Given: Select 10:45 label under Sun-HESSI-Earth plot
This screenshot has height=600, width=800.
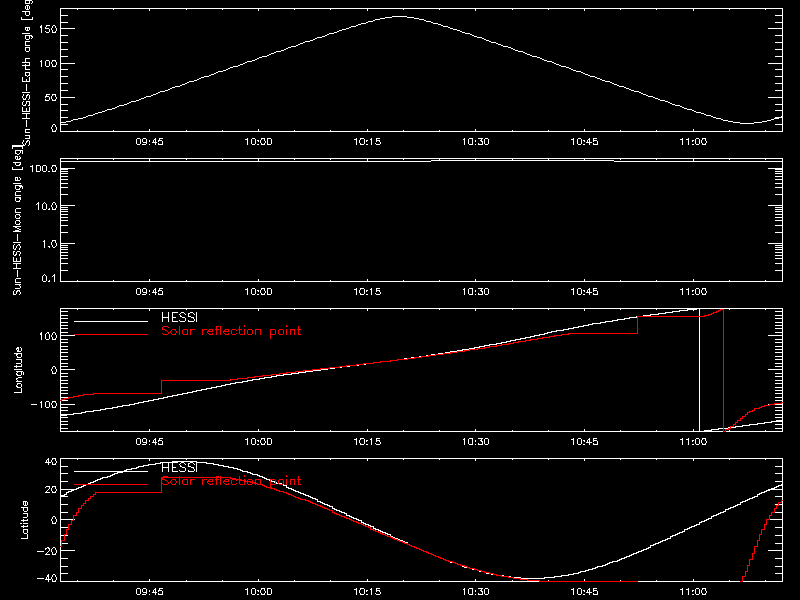Looking at the screenshot, I should tap(584, 142).
